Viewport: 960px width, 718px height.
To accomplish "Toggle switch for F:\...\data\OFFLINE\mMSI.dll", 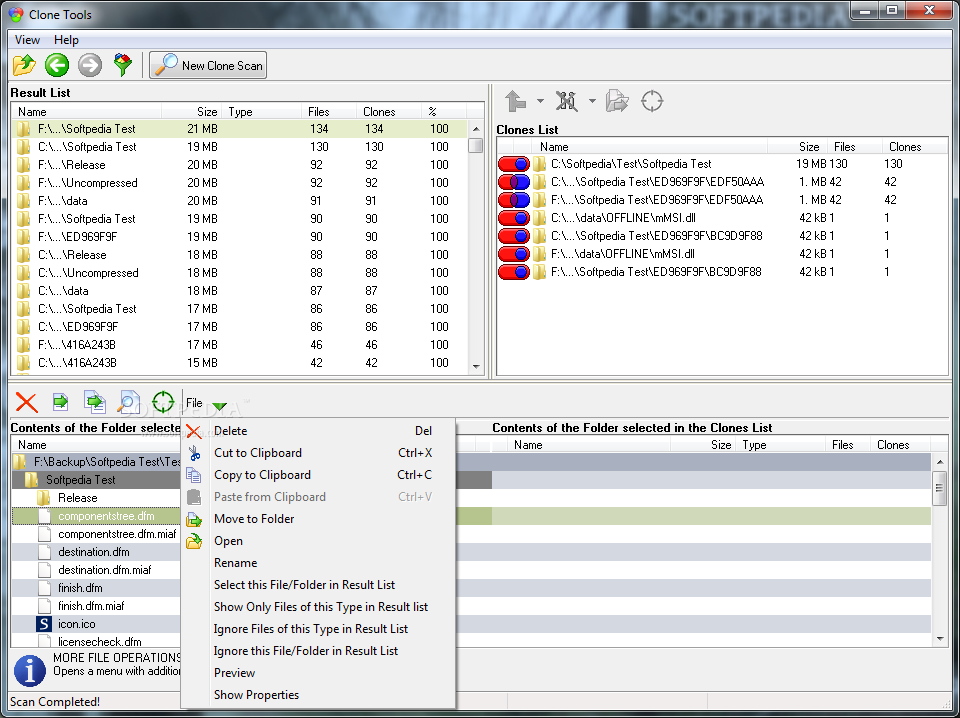I will tap(514, 254).
